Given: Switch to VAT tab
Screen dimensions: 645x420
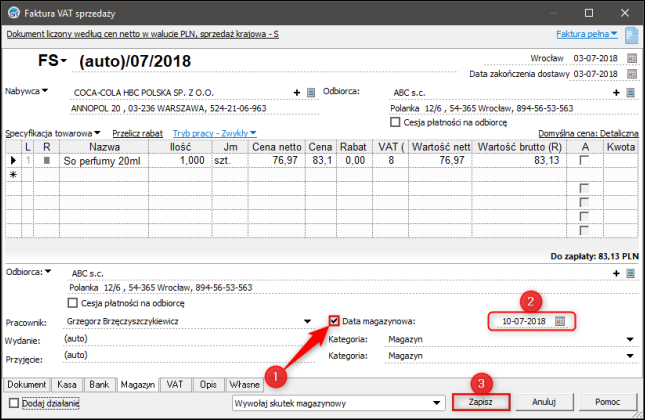Looking at the screenshot, I should tap(174, 385).
